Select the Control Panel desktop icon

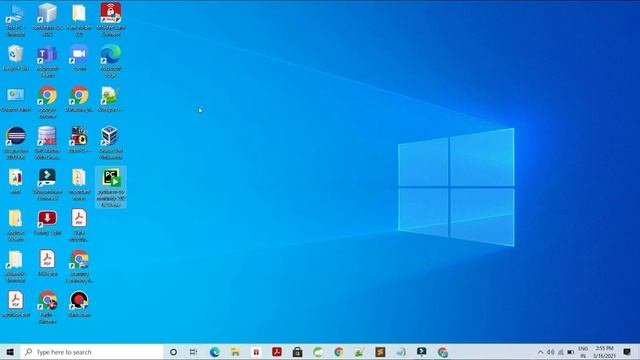coord(16,99)
